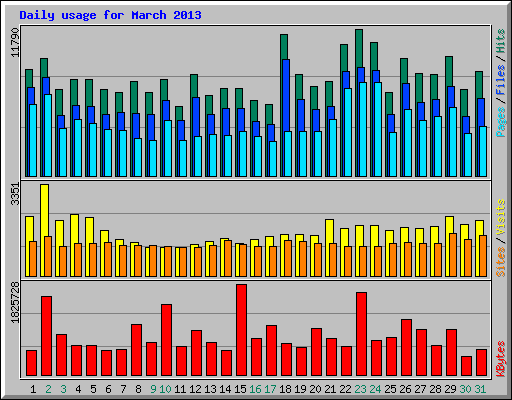Click the y-axis value 1825728
The width and height of the screenshot is (512, 400).
pyautogui.click(x=15, y=303)
